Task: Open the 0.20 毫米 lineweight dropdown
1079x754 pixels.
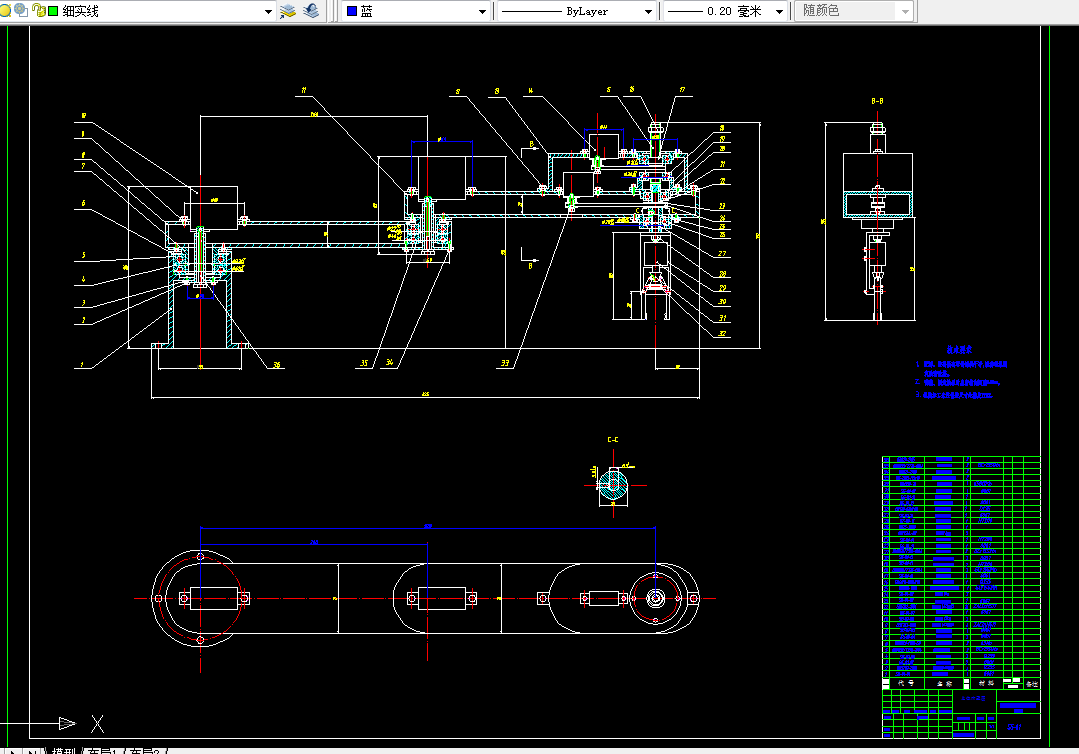Action: tap(779, 11)
